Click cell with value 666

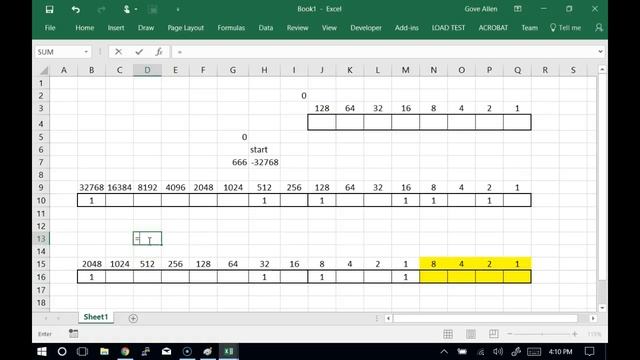[233, 162]
